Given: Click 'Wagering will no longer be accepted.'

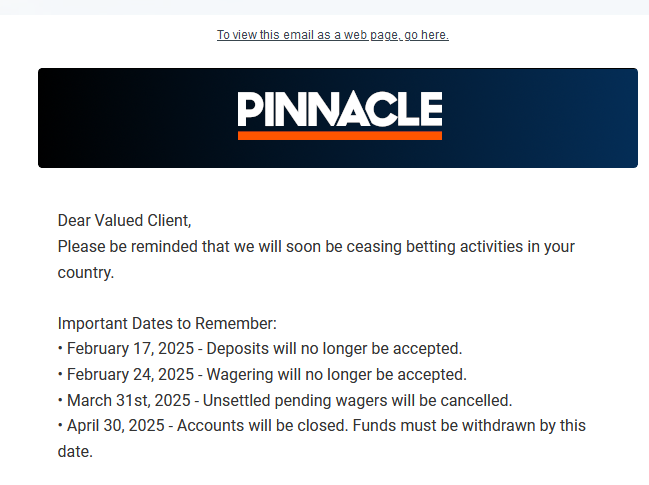Looking at the screenshot, I should 337,375.
